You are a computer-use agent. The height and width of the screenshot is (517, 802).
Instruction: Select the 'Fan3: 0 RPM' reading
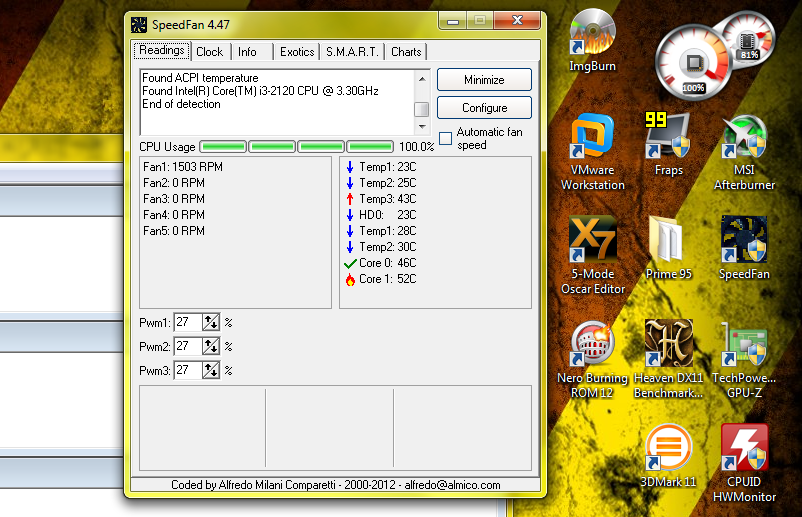(x=174, y=199)
